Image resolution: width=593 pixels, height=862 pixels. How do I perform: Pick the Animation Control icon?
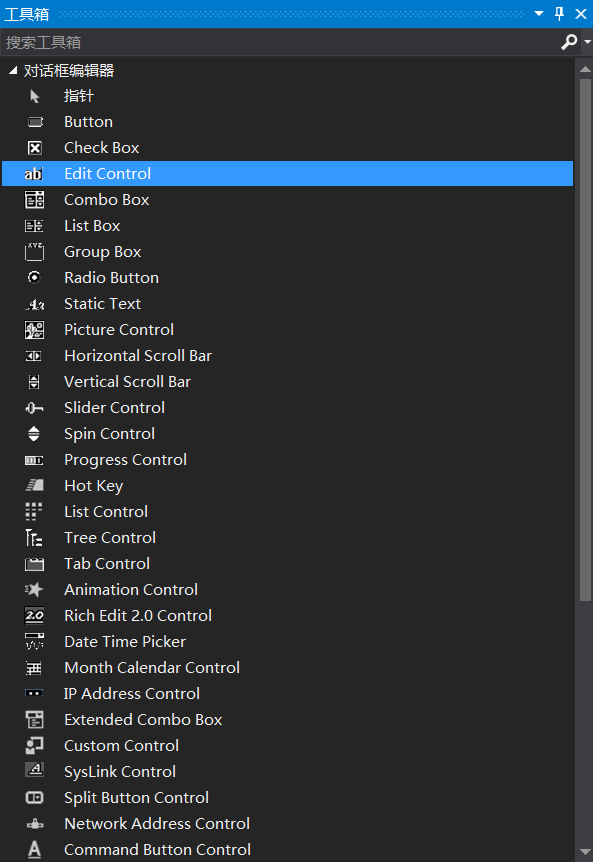(x=34, y=590)
